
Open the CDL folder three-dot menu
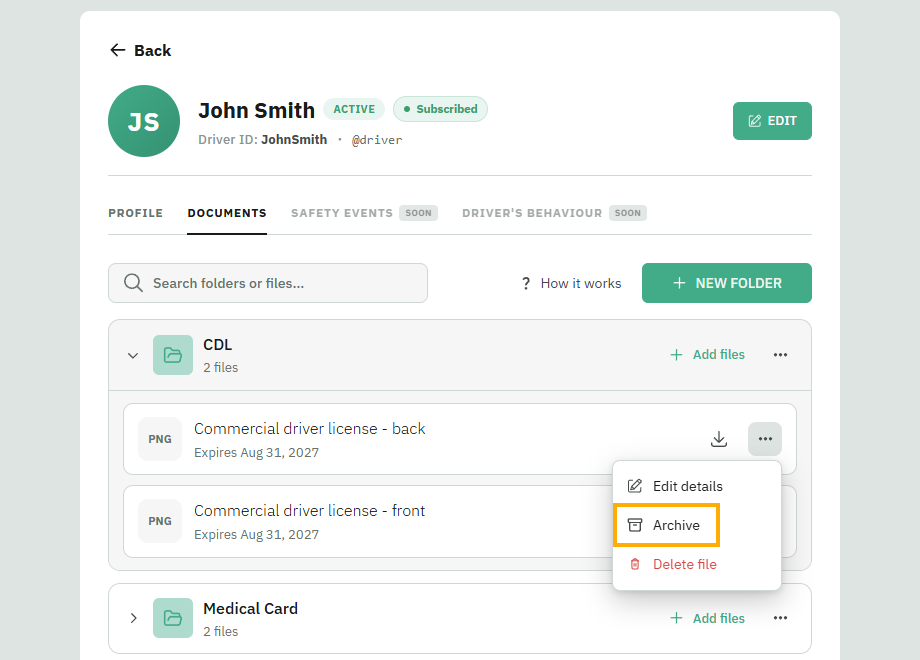point(780,355)
